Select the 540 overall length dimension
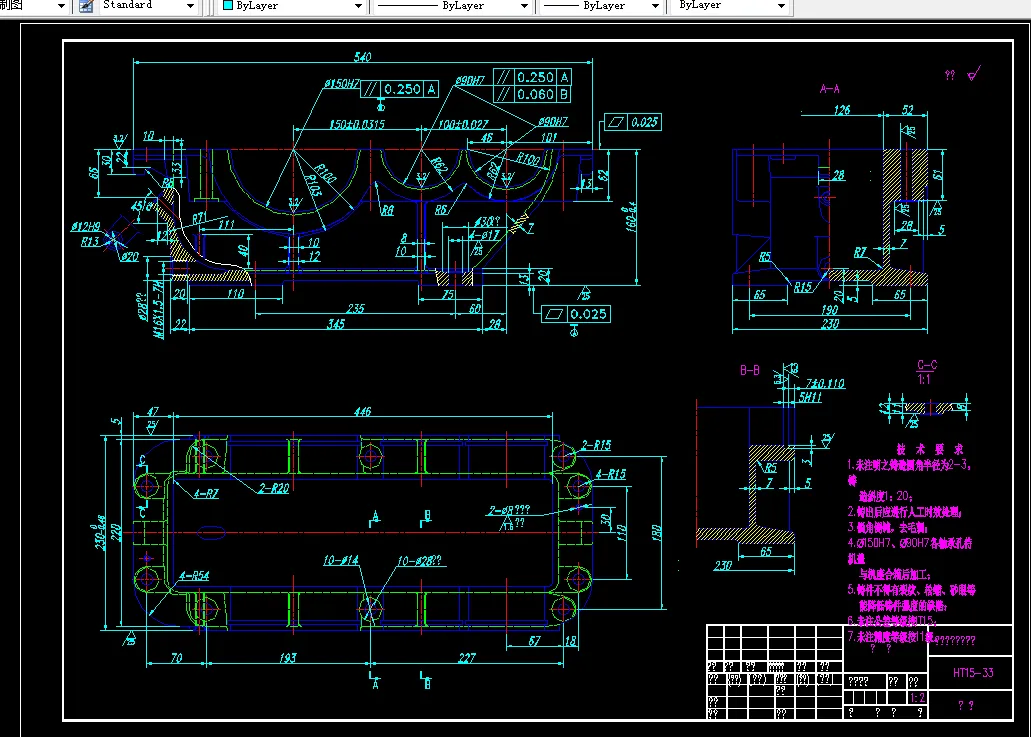The image size is (1031, 737). coord(362,57)
